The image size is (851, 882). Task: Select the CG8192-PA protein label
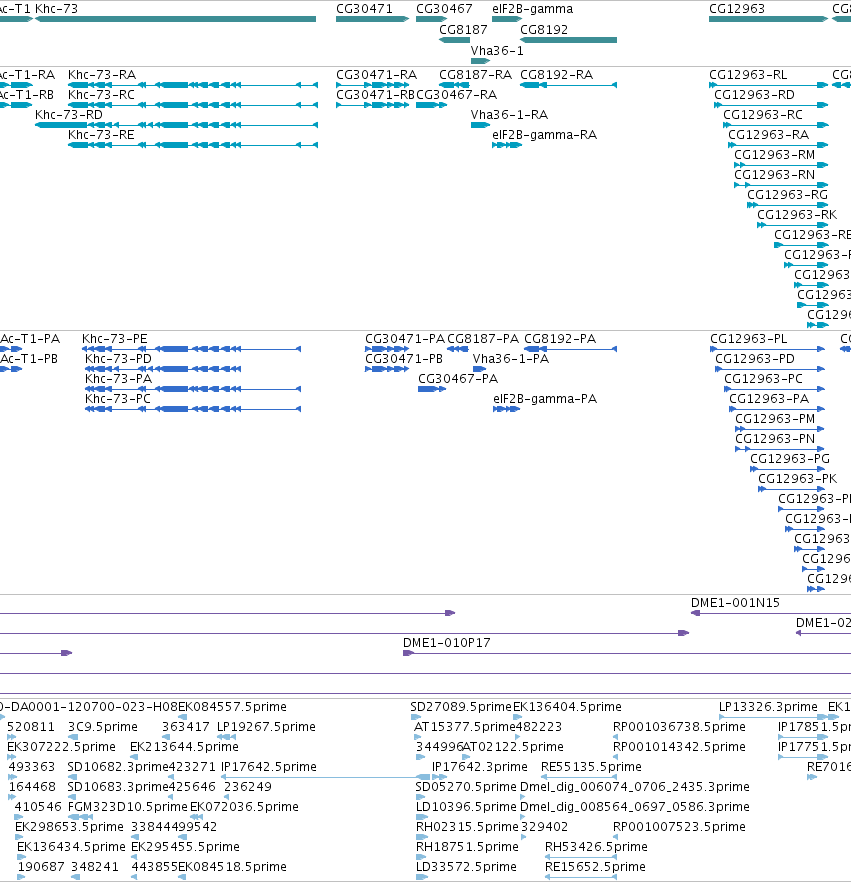(x=560, y=339)
